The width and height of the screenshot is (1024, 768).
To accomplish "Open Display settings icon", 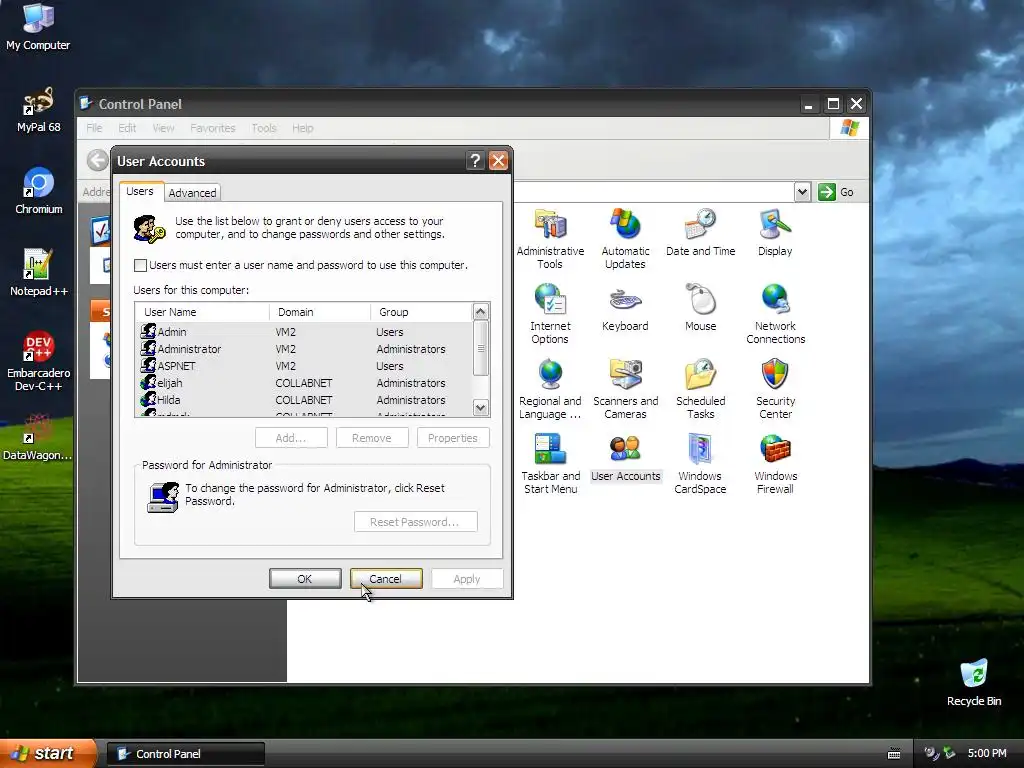I will [x=775, y=232].
